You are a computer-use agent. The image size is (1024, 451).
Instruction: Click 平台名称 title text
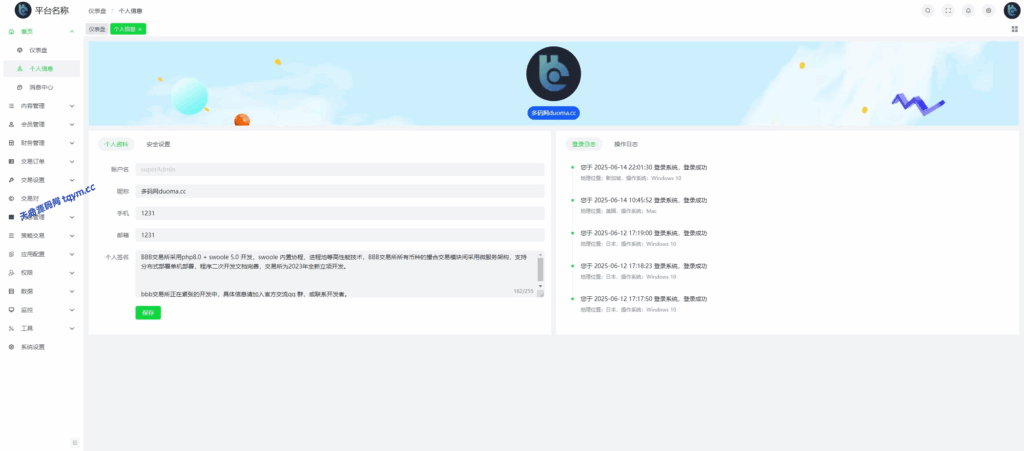coord(52,10)
